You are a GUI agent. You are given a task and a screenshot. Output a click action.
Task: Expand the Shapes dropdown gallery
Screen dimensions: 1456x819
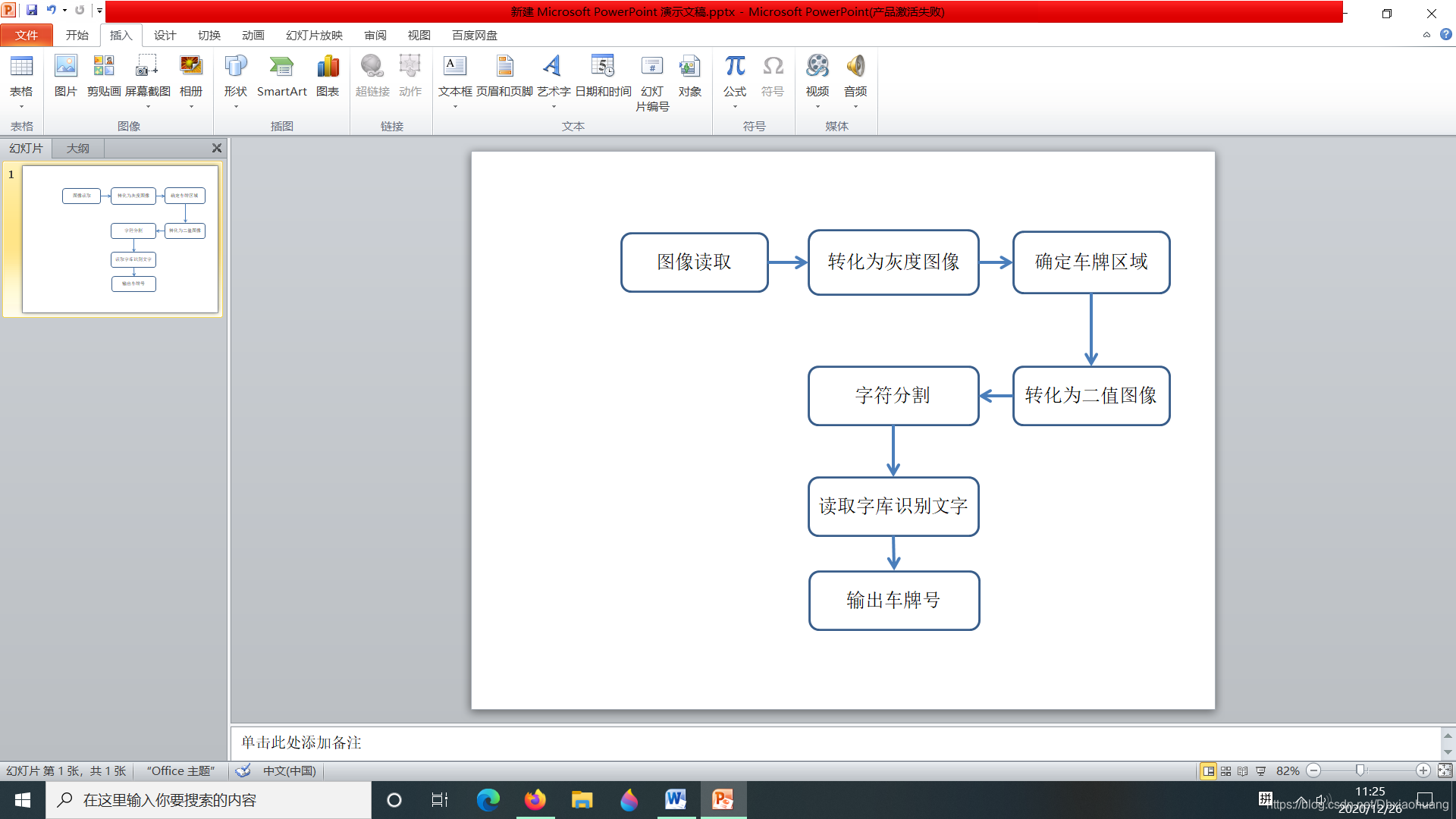236,107
